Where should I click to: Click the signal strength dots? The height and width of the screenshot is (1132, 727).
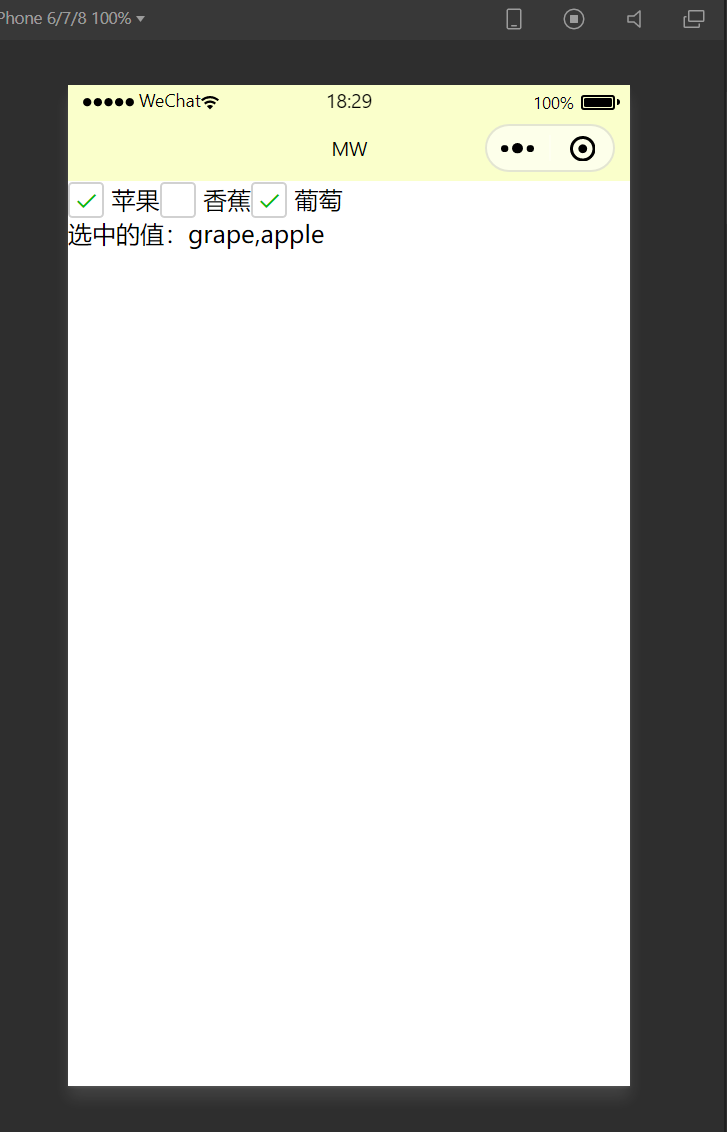[x=108, y=102]
